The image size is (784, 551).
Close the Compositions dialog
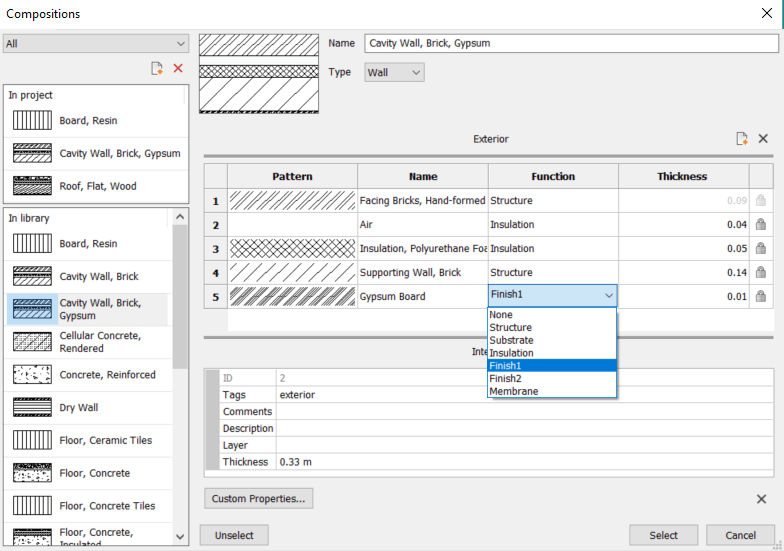pos(767,14)
